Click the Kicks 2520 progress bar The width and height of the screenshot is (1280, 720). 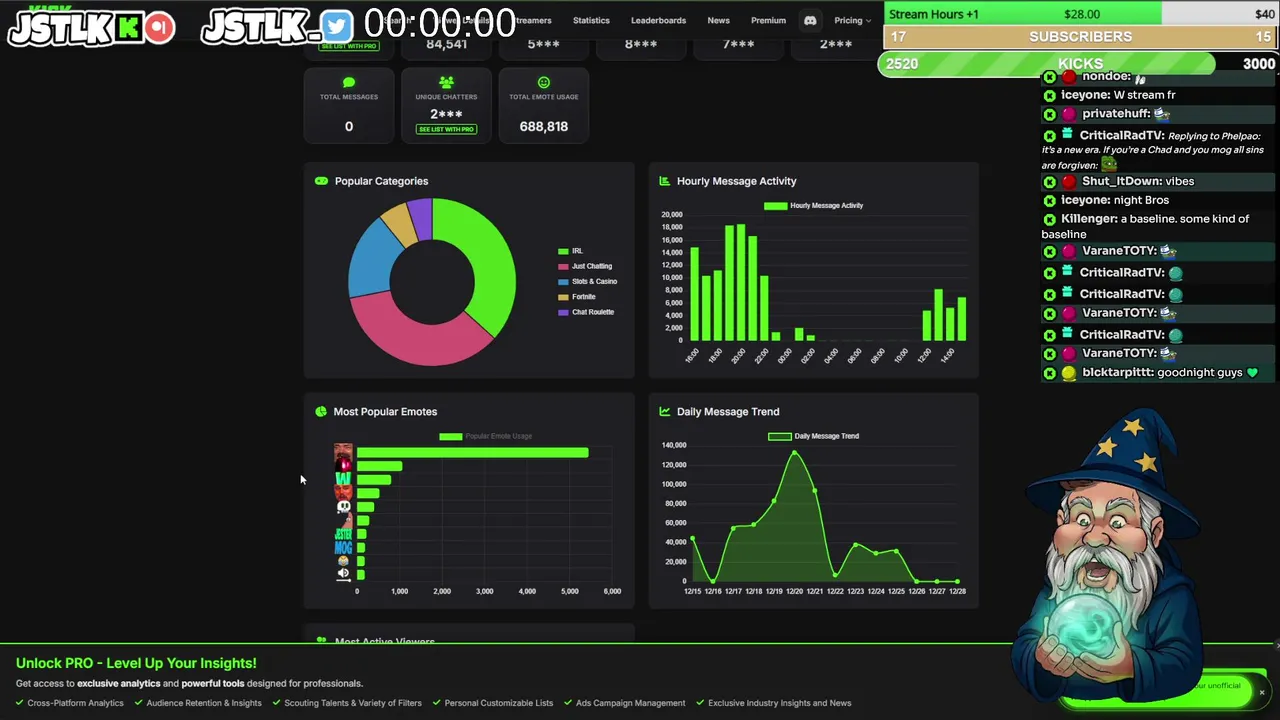(1078, 64)
